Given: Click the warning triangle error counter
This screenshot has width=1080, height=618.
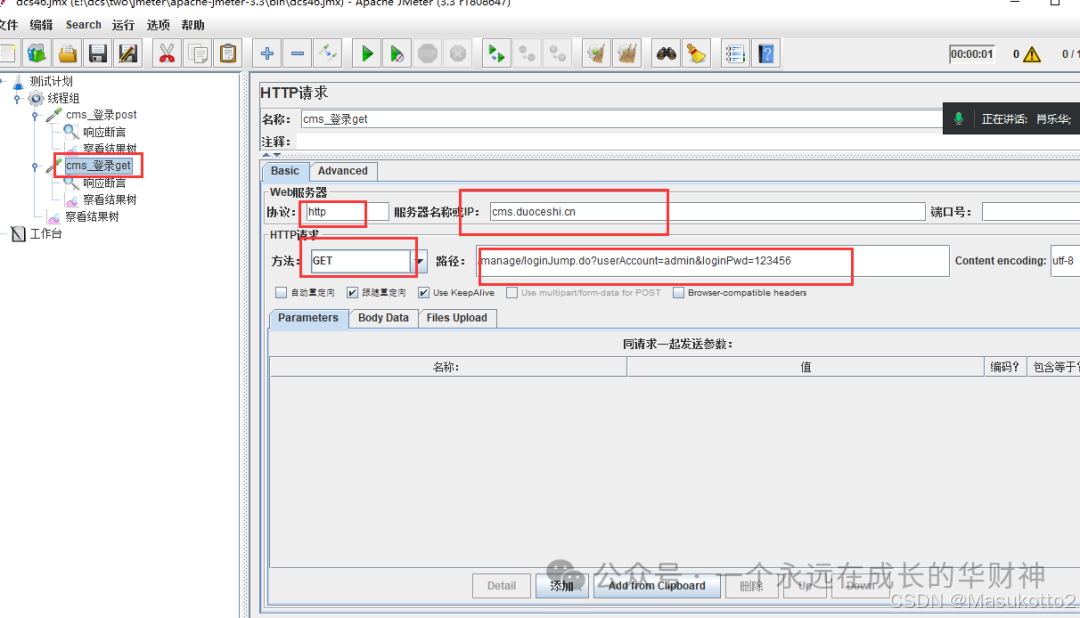Looking at the screenshot, I should point(1031,54).
